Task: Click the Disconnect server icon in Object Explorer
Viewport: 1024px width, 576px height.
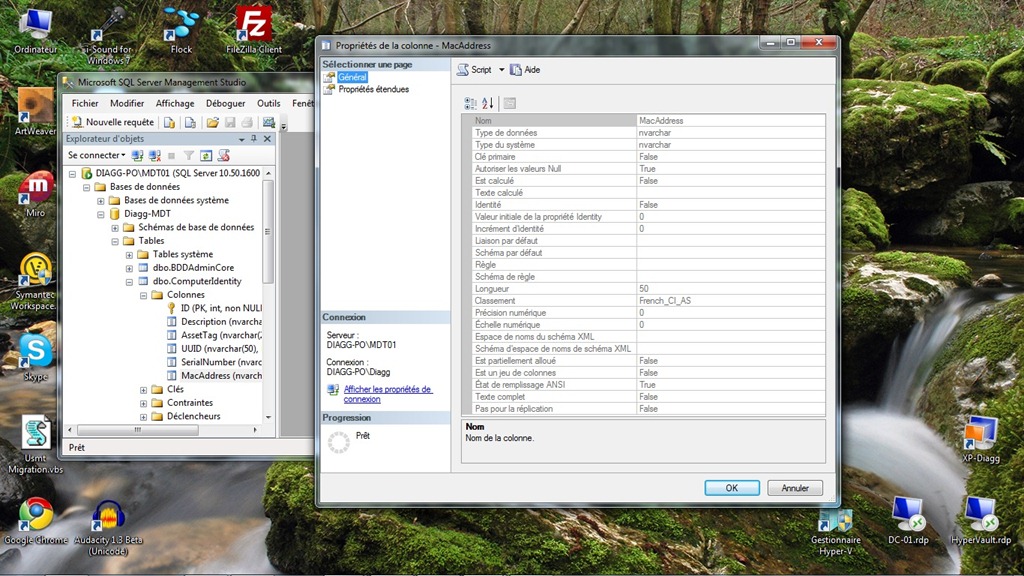Action: 155,155
